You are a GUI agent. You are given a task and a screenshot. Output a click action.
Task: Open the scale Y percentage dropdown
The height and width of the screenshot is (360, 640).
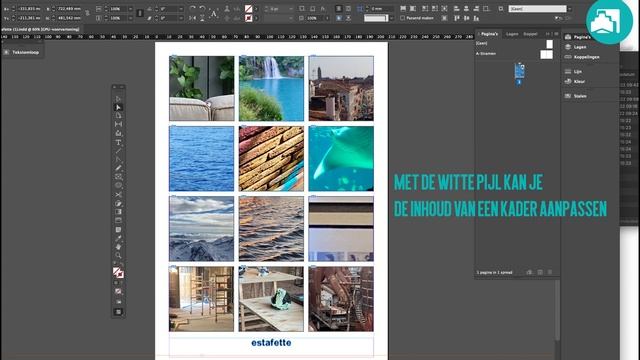pos(131,18)
